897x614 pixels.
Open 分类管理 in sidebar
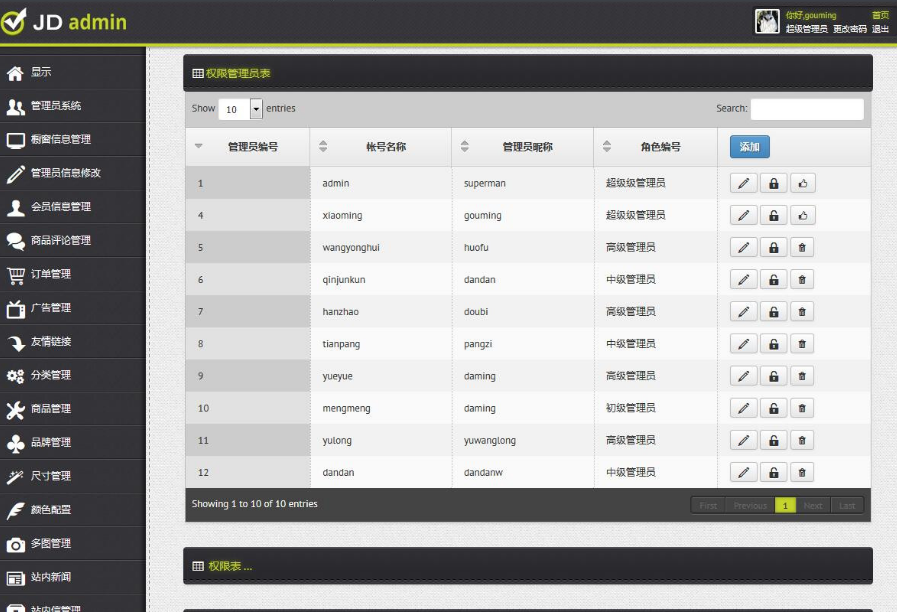[x=73, y=375]
